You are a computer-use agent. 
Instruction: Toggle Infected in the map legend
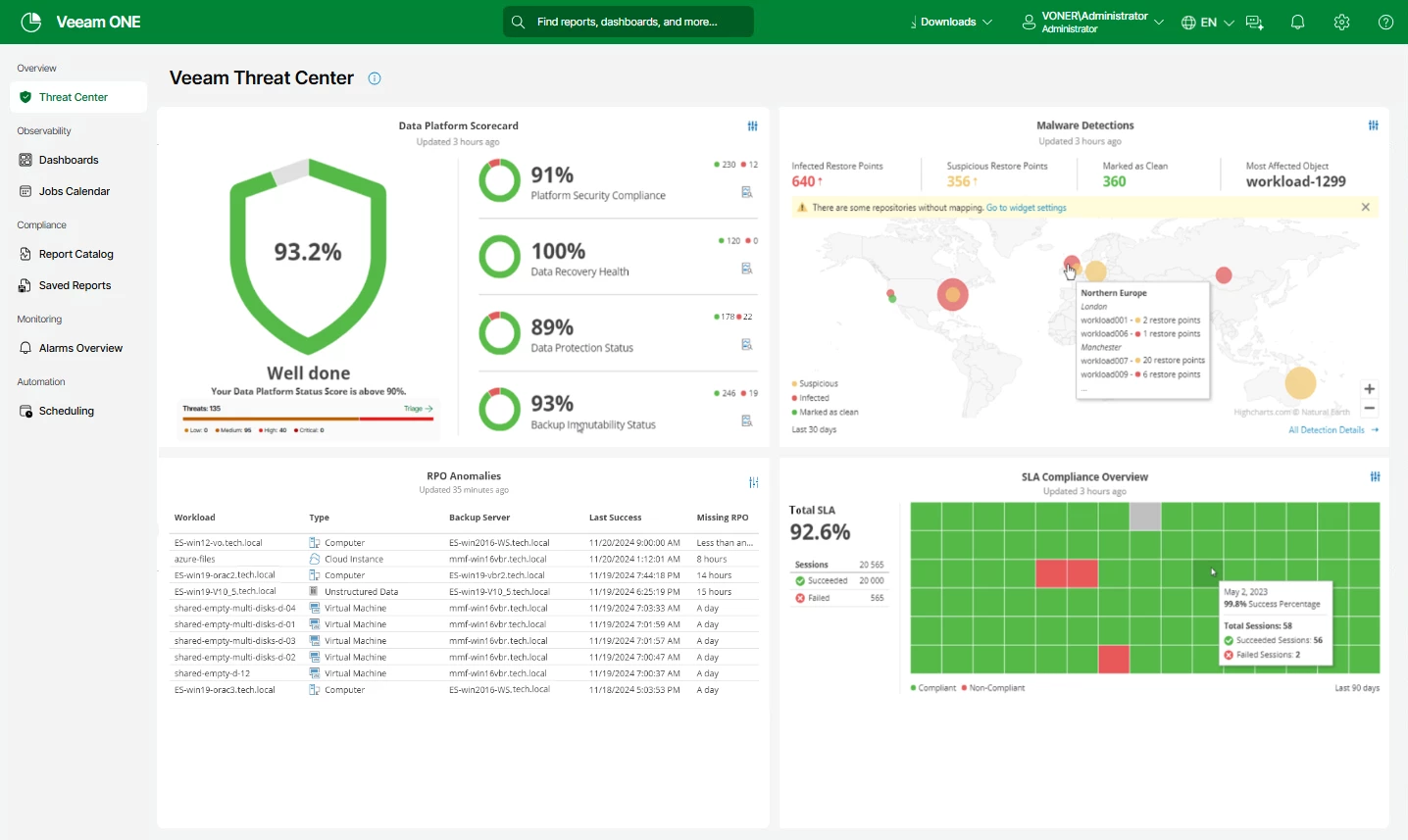pos(811,398)
